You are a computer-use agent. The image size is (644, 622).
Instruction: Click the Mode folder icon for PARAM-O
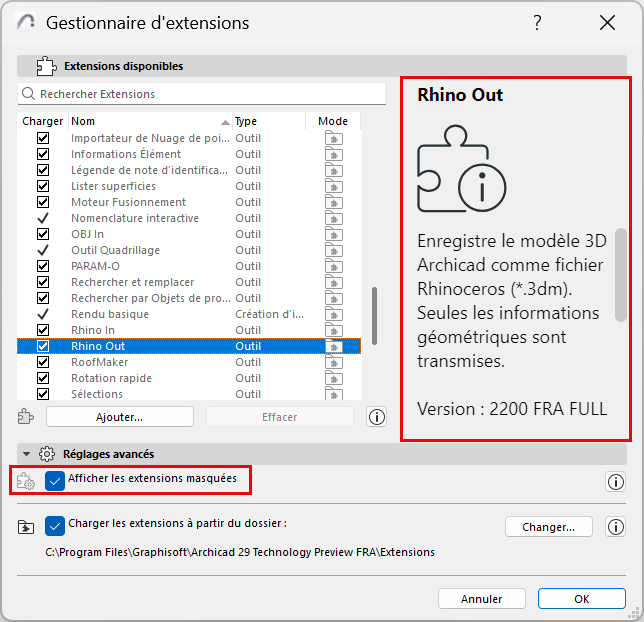333,266
